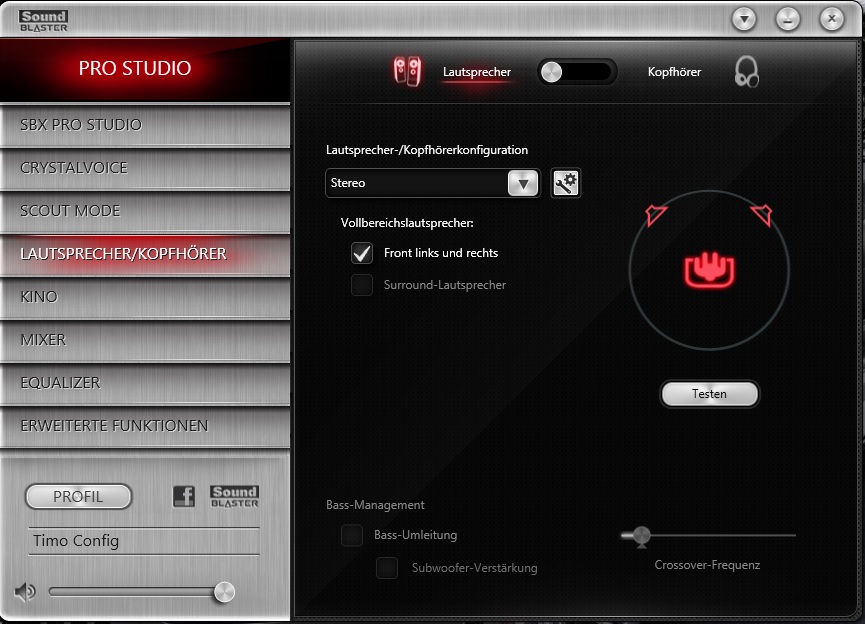Click the Sound Blaster logo in title bar
The width and height of the screenshot is (865, 624).
pyautogui.click(x=44, y=21)
